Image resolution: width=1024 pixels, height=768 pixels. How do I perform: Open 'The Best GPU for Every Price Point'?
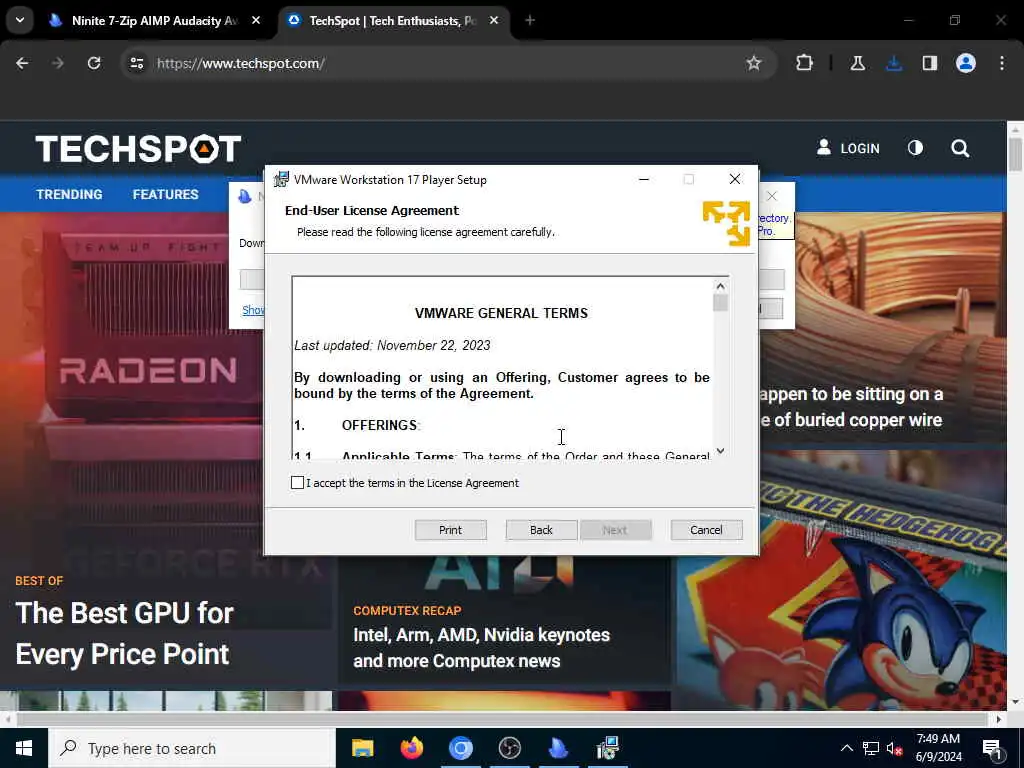coord(123,633)
